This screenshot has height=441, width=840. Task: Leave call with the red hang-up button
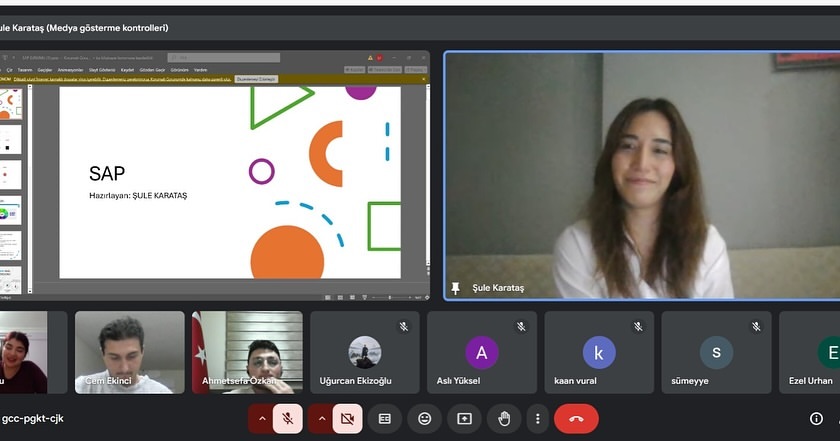(576, 418)
